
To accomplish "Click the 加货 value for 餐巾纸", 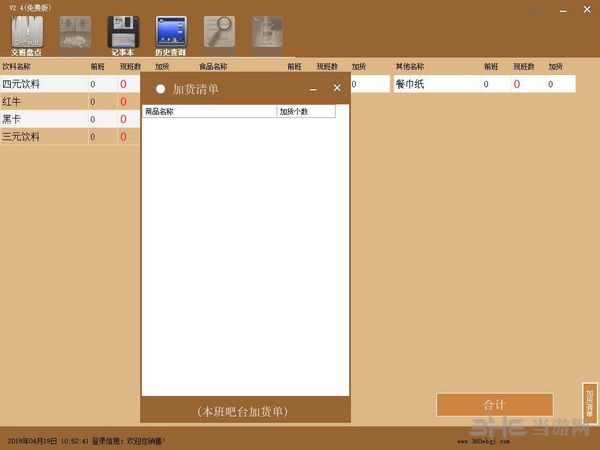I will [550, 85].
